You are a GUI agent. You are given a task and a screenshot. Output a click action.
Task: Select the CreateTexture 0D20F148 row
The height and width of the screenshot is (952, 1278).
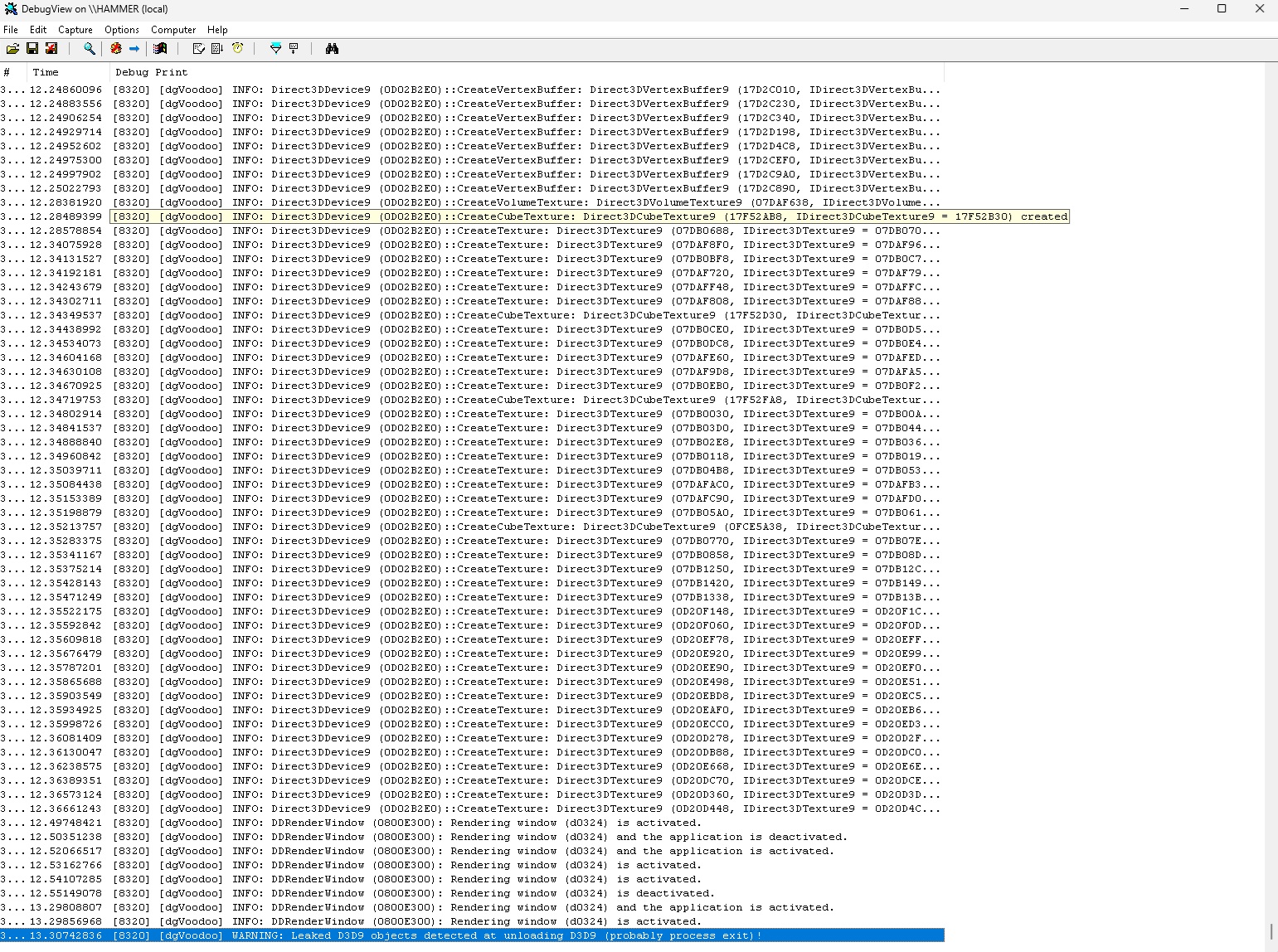click(x=472, y=611)
